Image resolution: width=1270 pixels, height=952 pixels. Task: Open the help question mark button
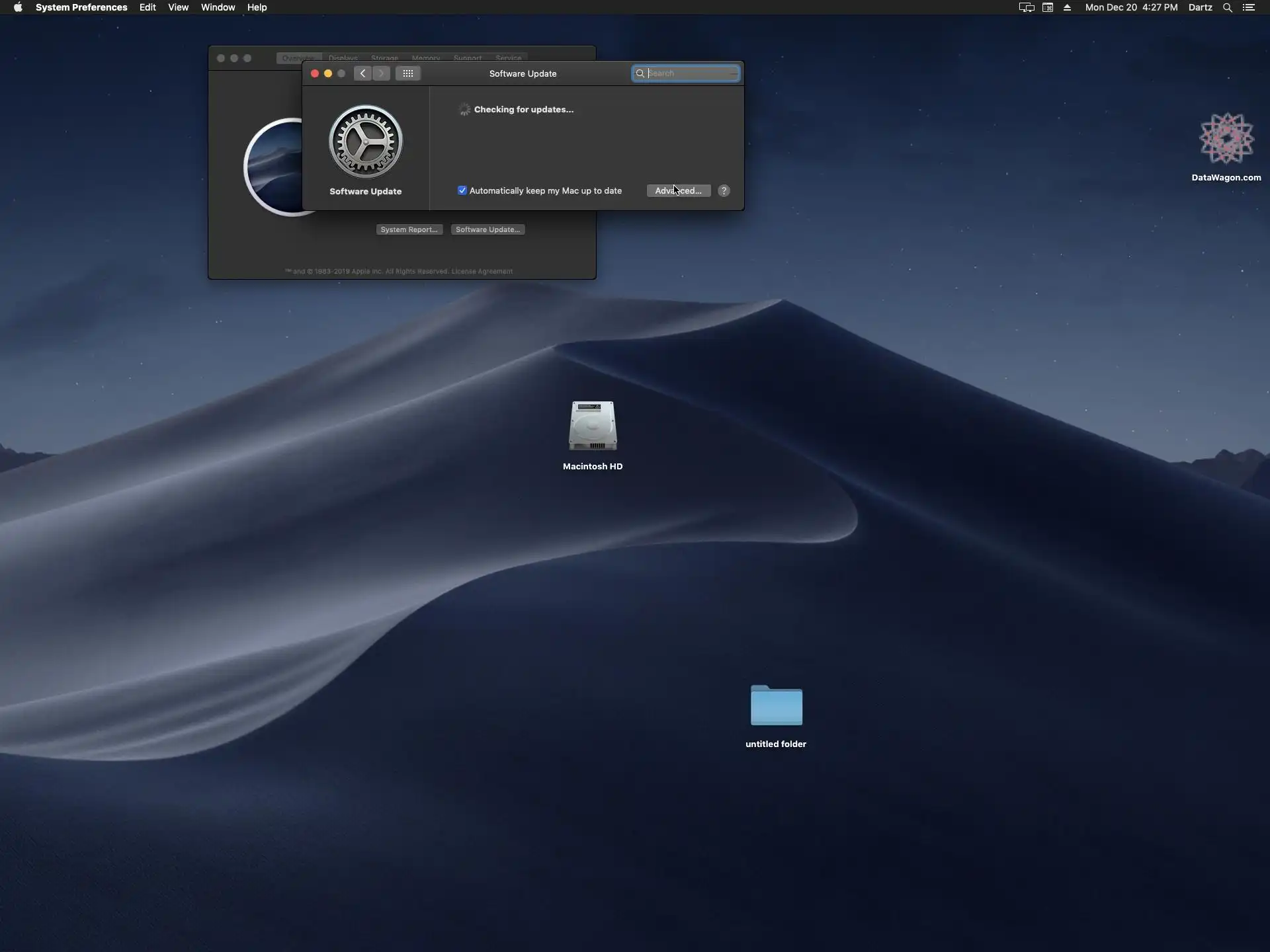724,190
